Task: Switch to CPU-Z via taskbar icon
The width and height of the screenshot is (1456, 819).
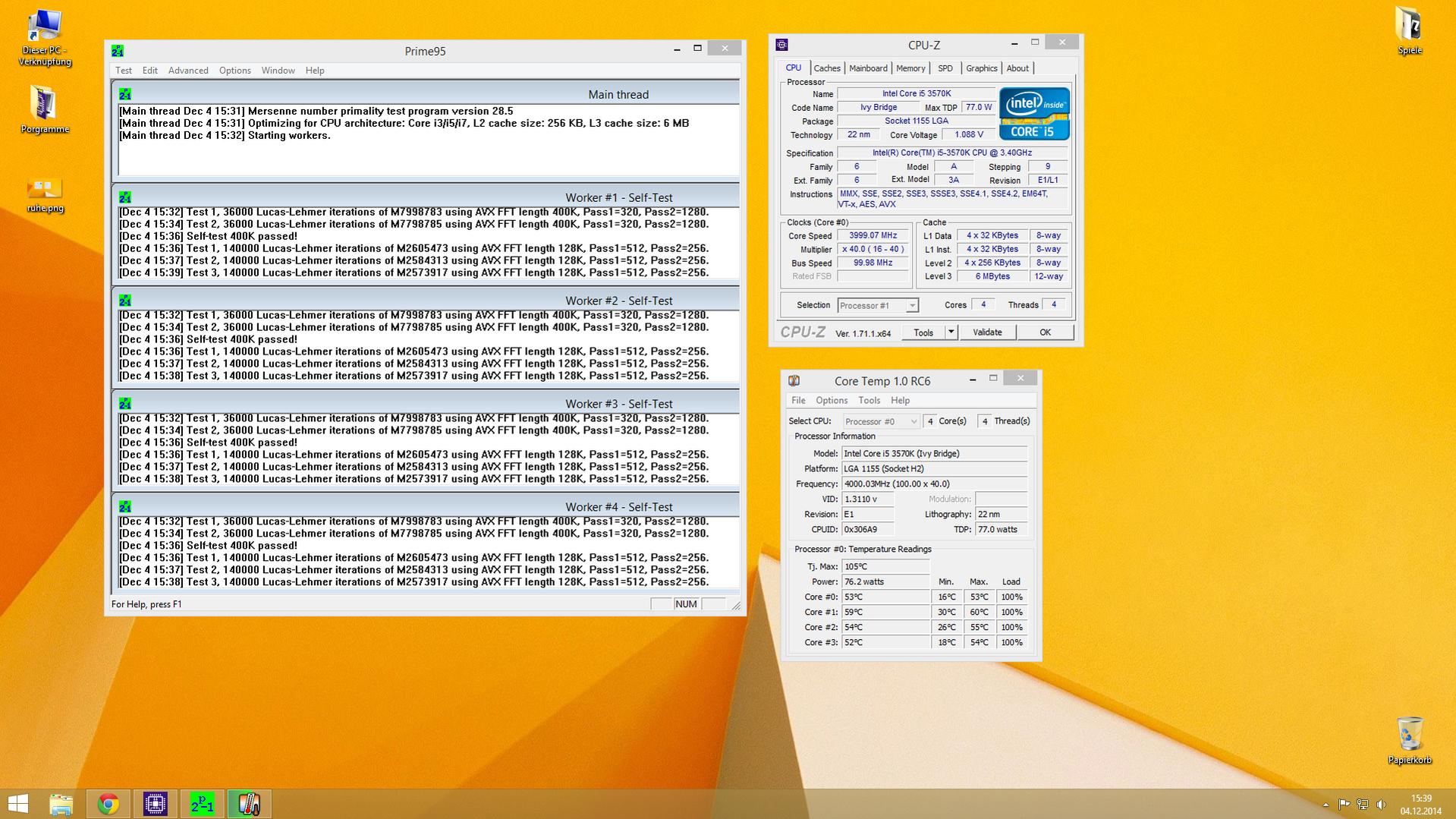Action: click(156, 804)
